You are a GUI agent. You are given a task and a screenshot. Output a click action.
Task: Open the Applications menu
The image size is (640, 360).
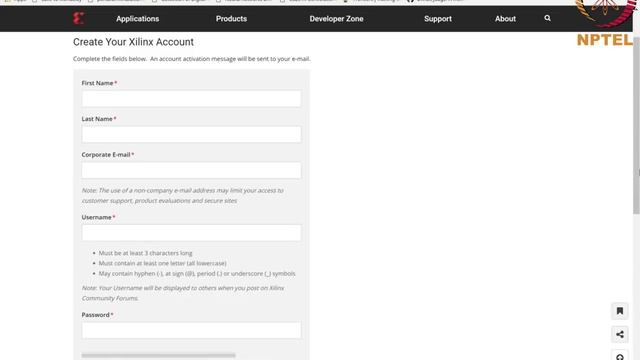138,19
